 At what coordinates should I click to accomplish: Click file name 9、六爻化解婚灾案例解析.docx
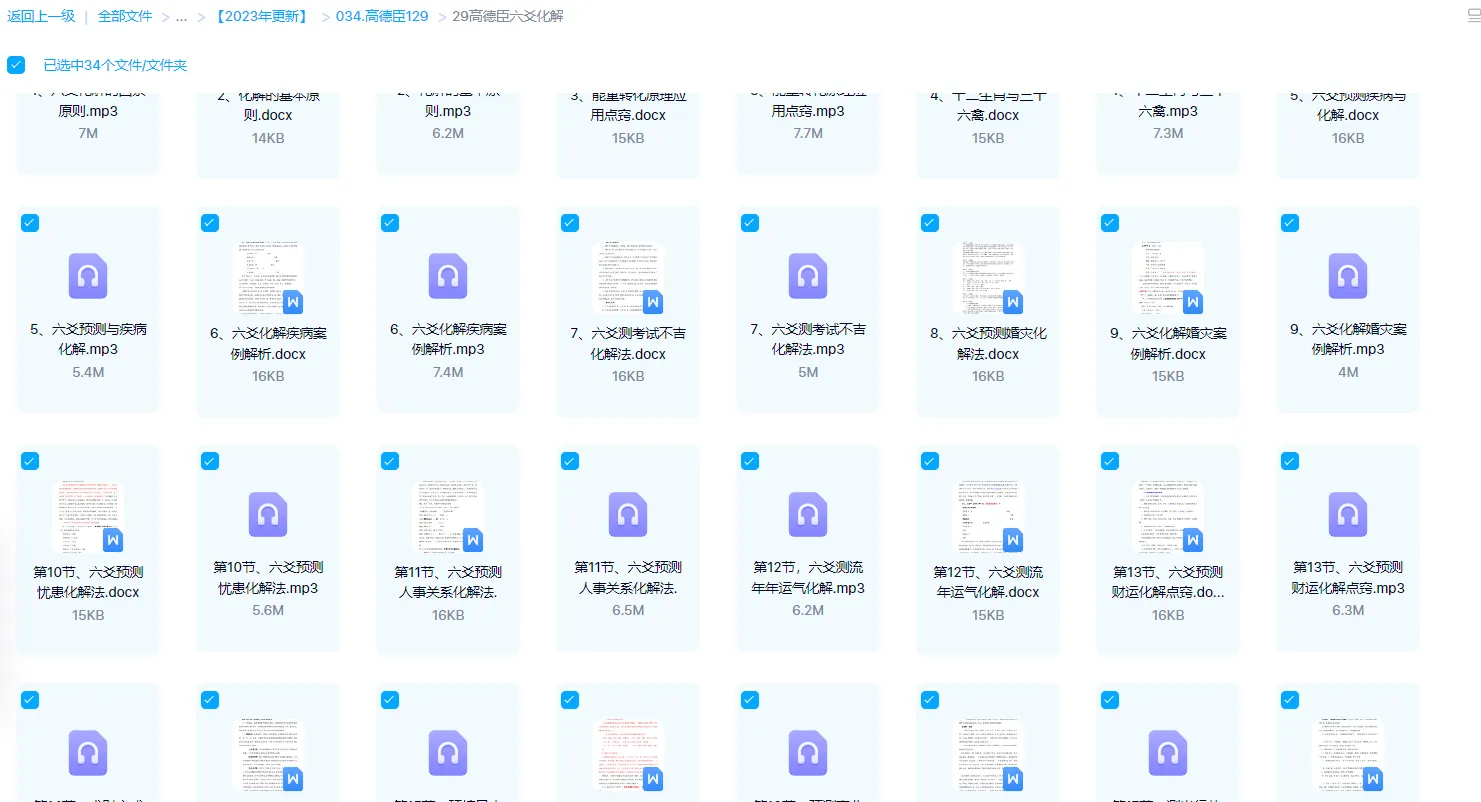pos(1168,343)
